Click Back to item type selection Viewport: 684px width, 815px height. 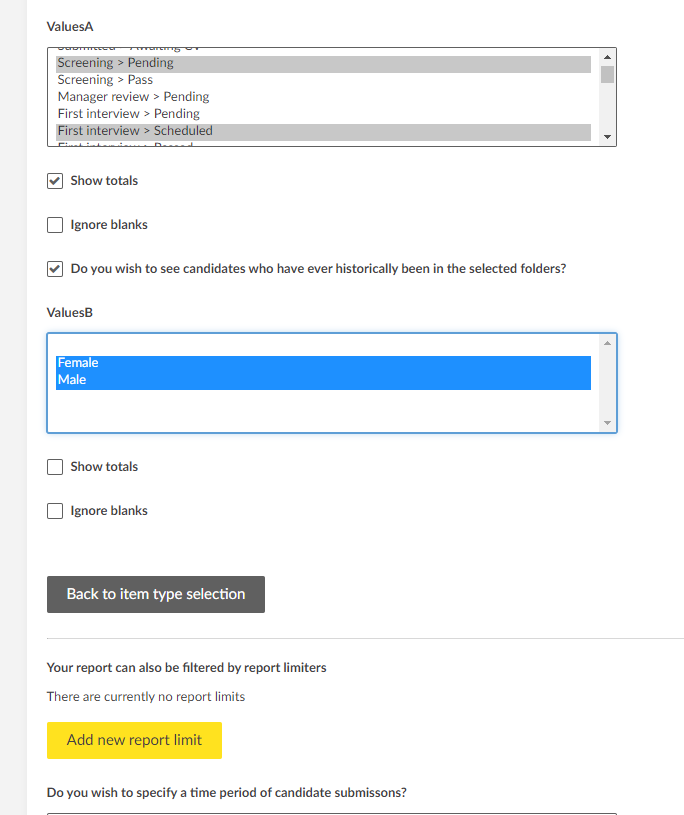click(156, 594)
